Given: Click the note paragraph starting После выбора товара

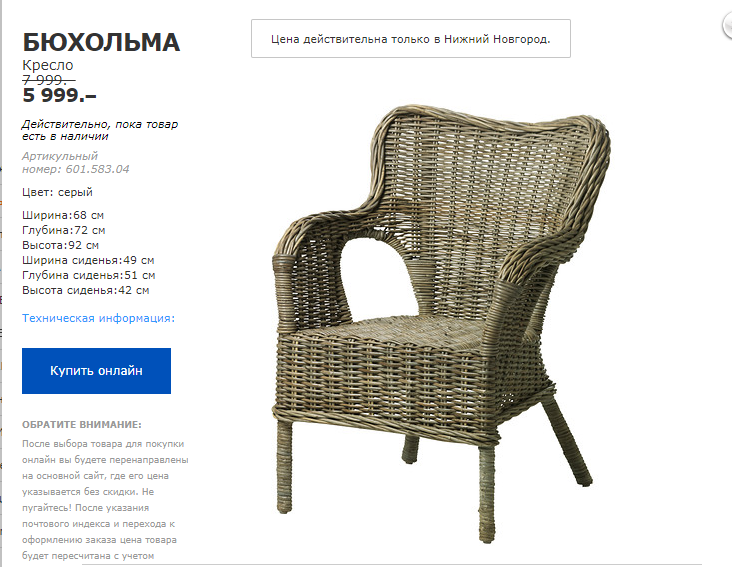Looking at the screenshot, I should click(105, 500).
